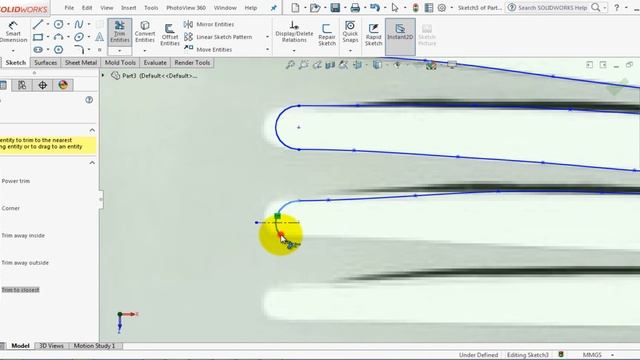Viewport: 640px width, 360px height.
Task: Expand the Part3 flyout tree arrow
Action: [103, 76]
